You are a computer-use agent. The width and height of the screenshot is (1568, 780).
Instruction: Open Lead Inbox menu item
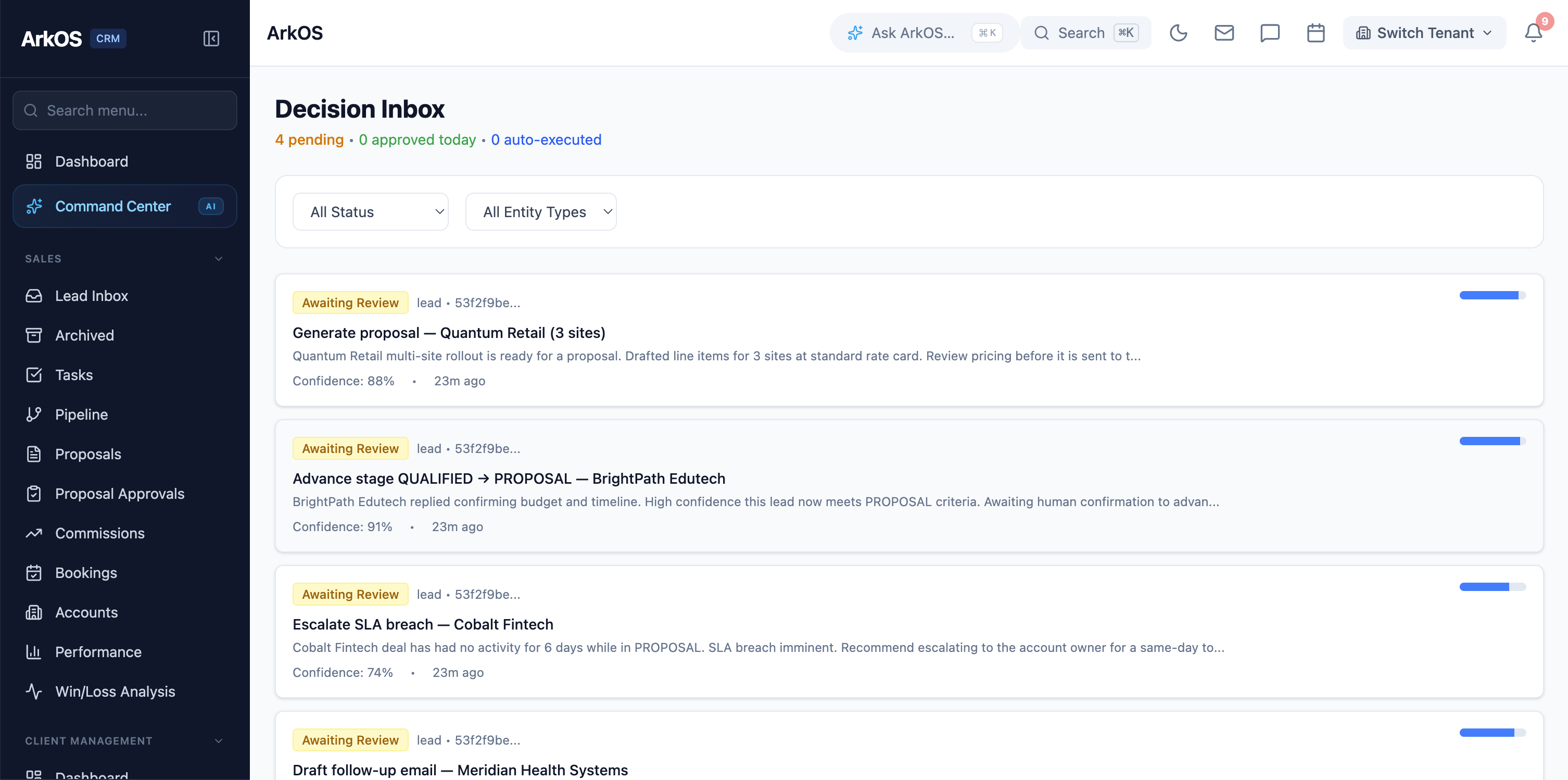click(x=124, y=296)
